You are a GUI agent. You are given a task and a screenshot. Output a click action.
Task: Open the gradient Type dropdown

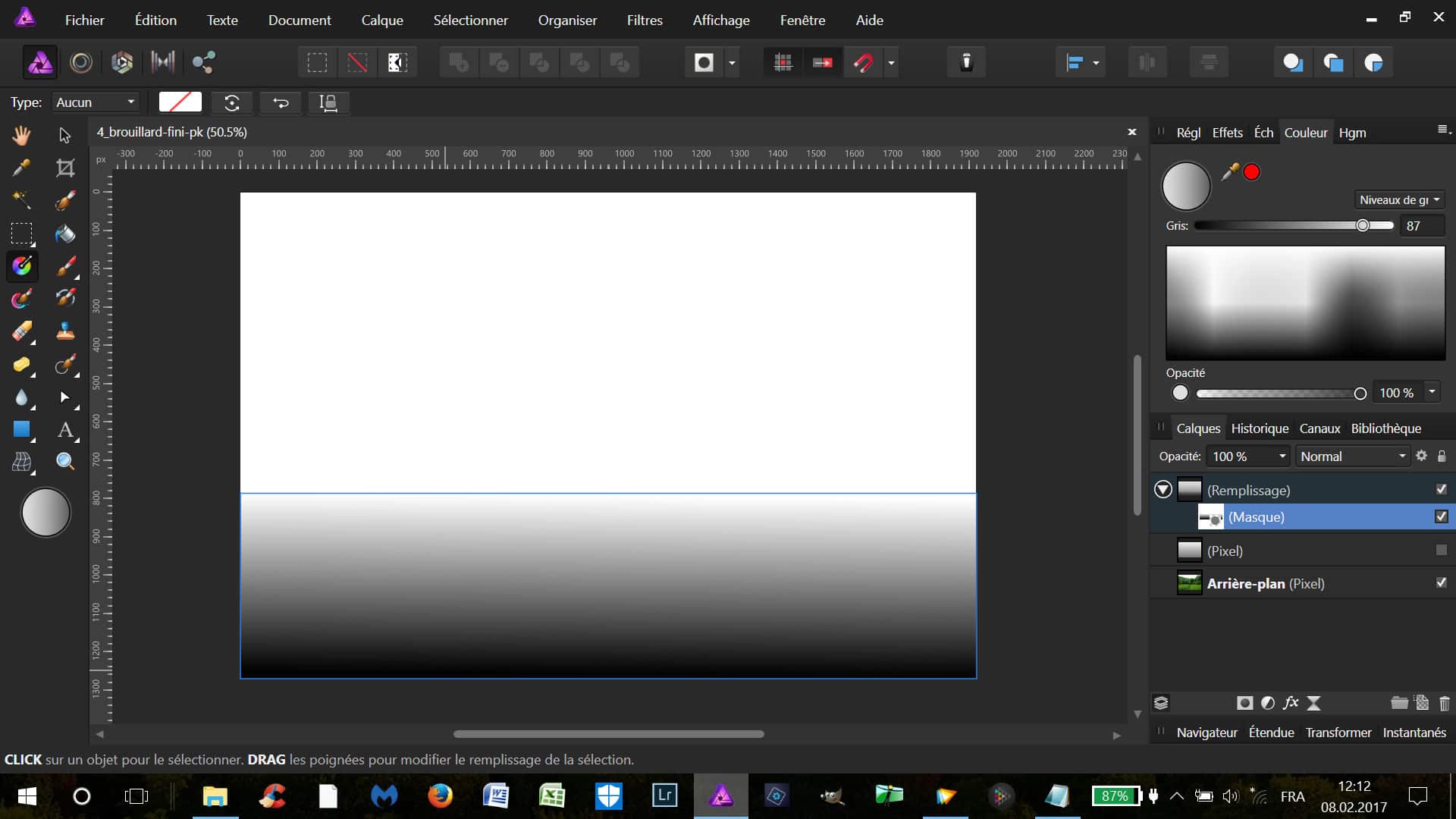pos(96,102)
